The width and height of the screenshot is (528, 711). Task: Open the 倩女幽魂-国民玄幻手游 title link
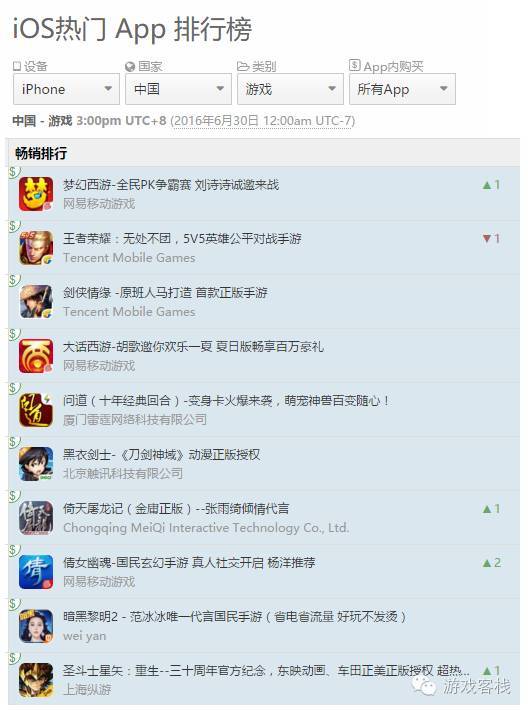189,562
